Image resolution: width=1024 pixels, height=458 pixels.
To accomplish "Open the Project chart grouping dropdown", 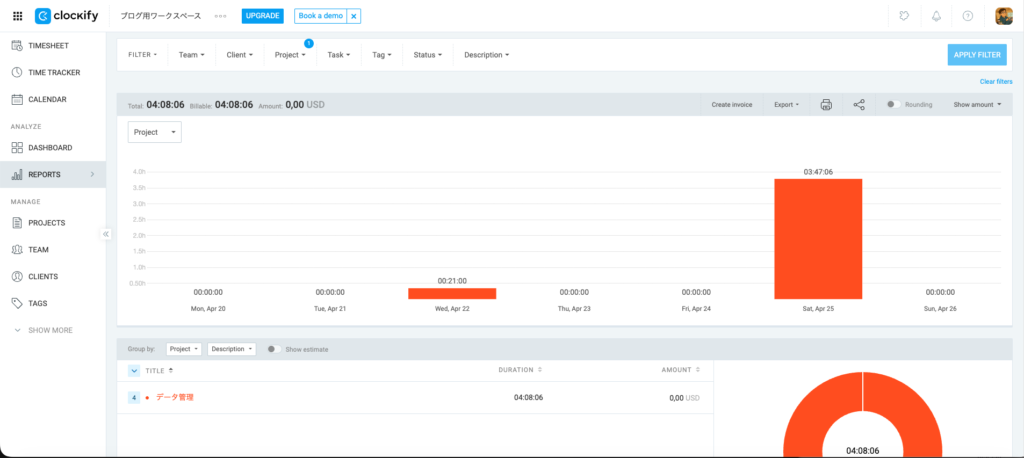I will 155,132.
